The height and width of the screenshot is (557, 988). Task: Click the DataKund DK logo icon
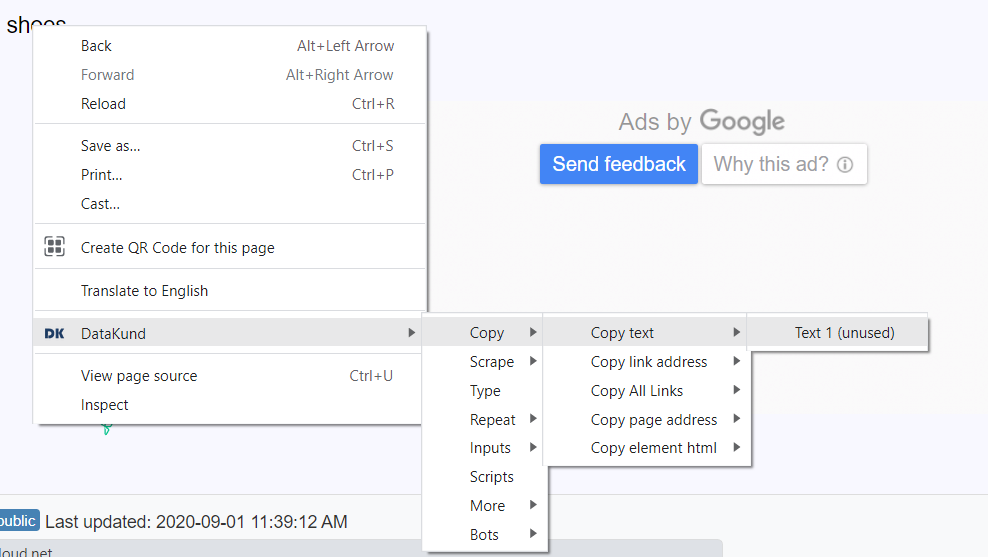[x=55, y=333]
